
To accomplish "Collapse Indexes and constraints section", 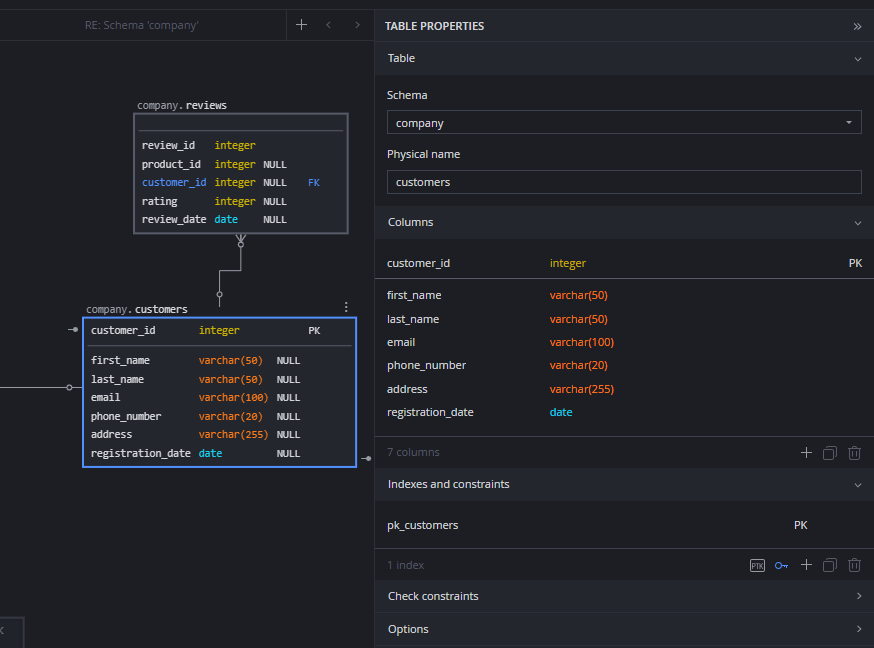I will click(857, 485).
